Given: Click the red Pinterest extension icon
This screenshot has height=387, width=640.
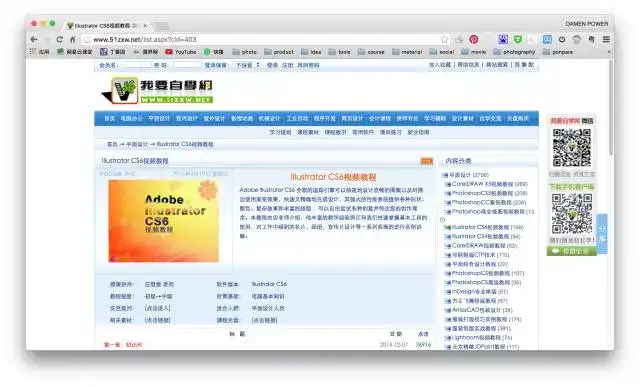Looking at the screenshot, I should click(x=473, y=40).
